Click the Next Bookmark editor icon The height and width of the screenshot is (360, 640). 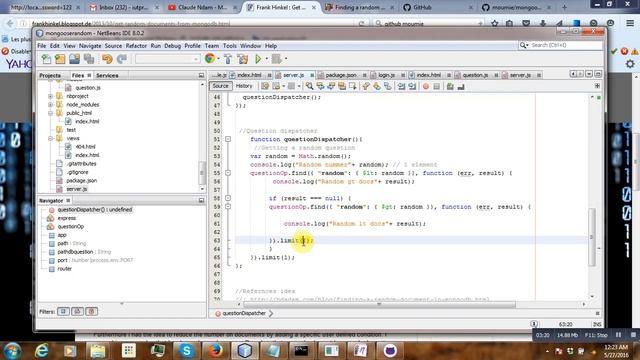(377, 86)
